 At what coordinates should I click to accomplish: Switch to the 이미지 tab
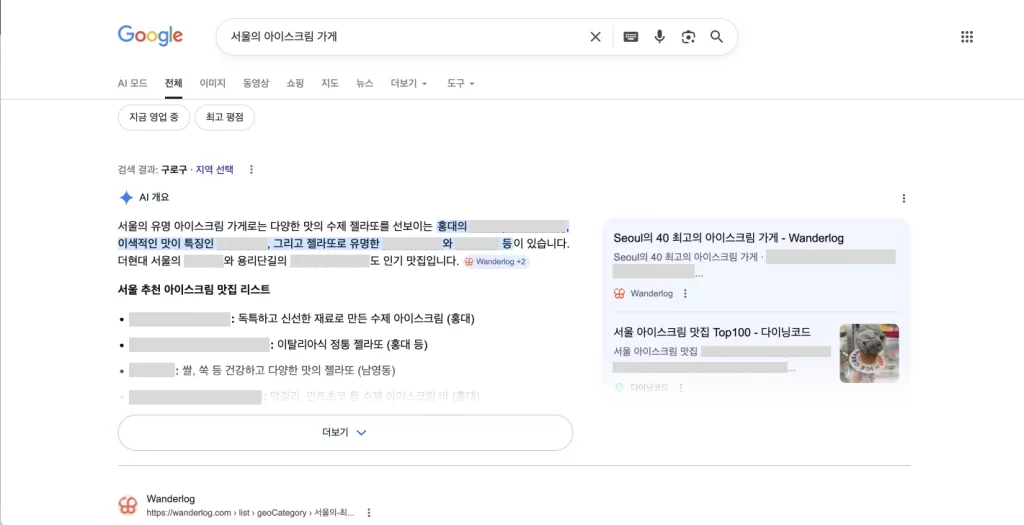212,83
